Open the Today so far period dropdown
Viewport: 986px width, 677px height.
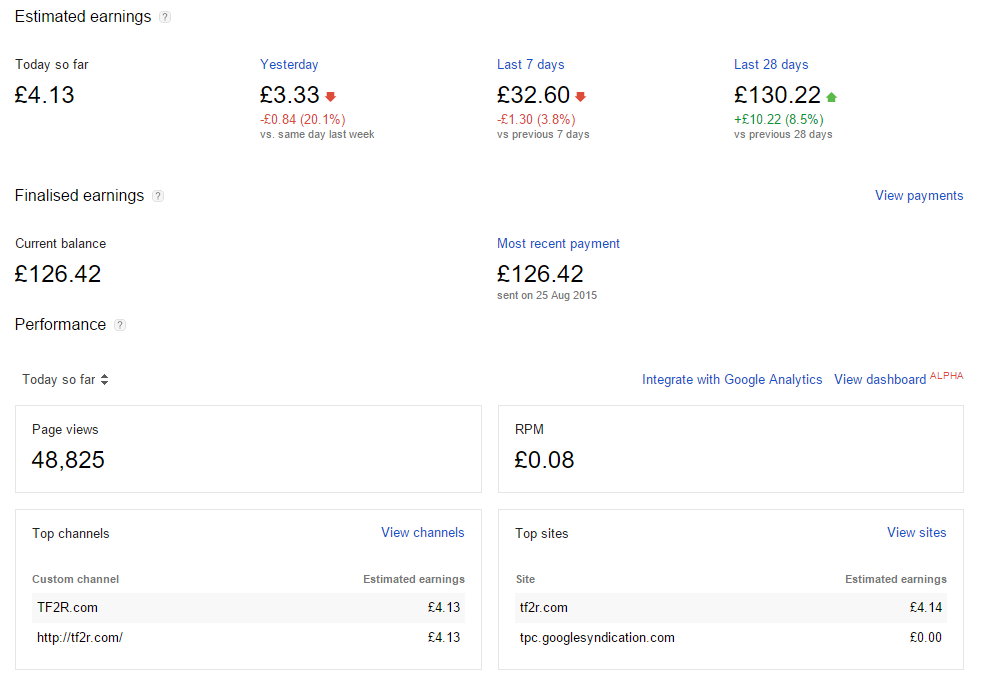pyautogui.click(x=65, y=380)
